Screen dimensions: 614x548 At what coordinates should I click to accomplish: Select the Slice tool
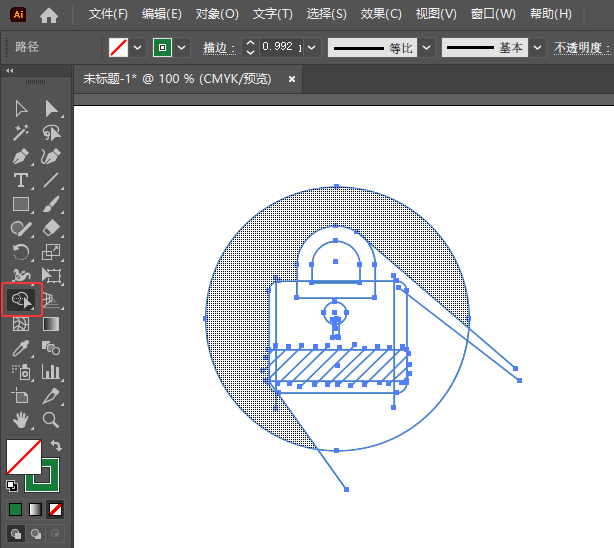coord(51,396)
